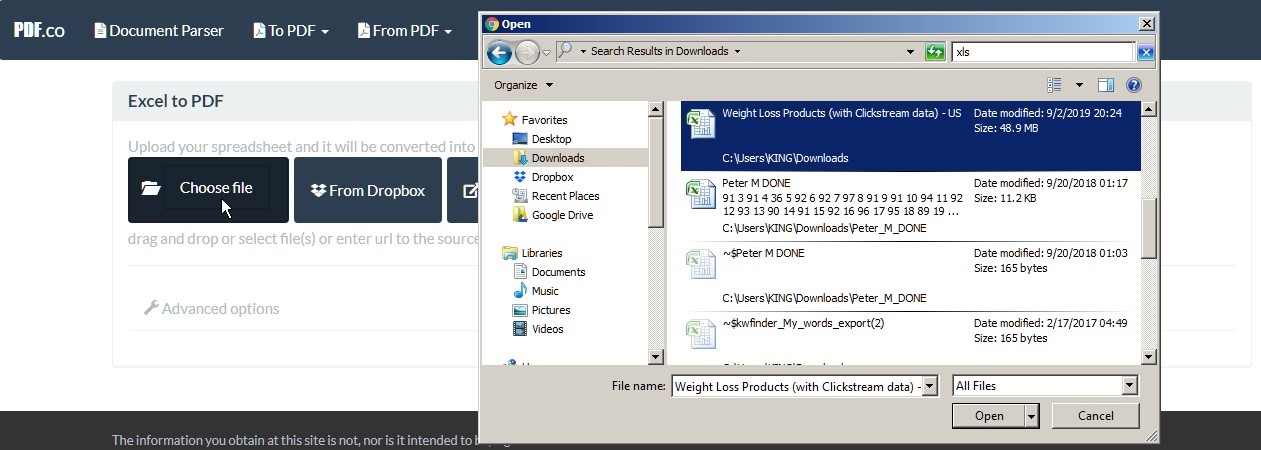The image size is (1261, 450).
Task: Click icon of ~$kwfinder_My_words_export(2) file
Action: (700, 333)
